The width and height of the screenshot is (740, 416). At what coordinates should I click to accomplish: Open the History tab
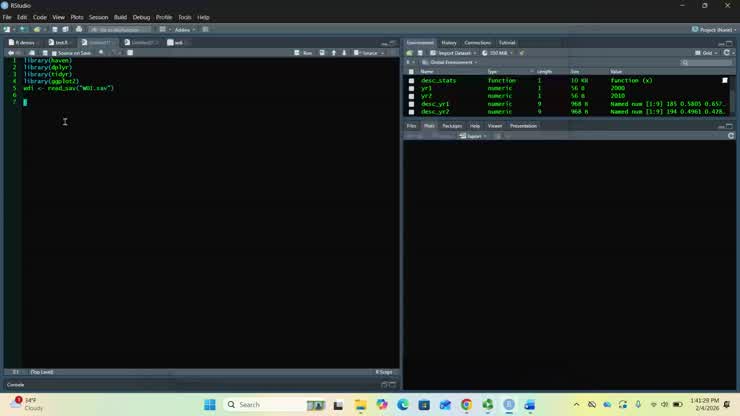tap(449, 42)
